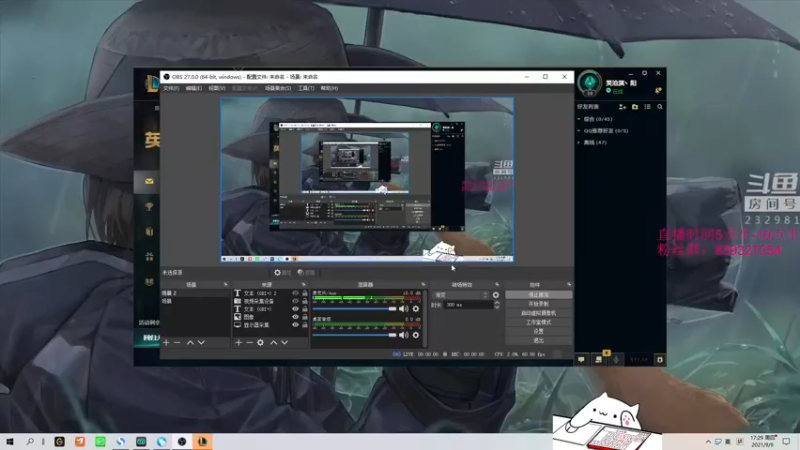This screenshot has width=800, height=450.
Task: Mute the 麦克风/Aux speaker icon
Action: (x=403, y=309)
